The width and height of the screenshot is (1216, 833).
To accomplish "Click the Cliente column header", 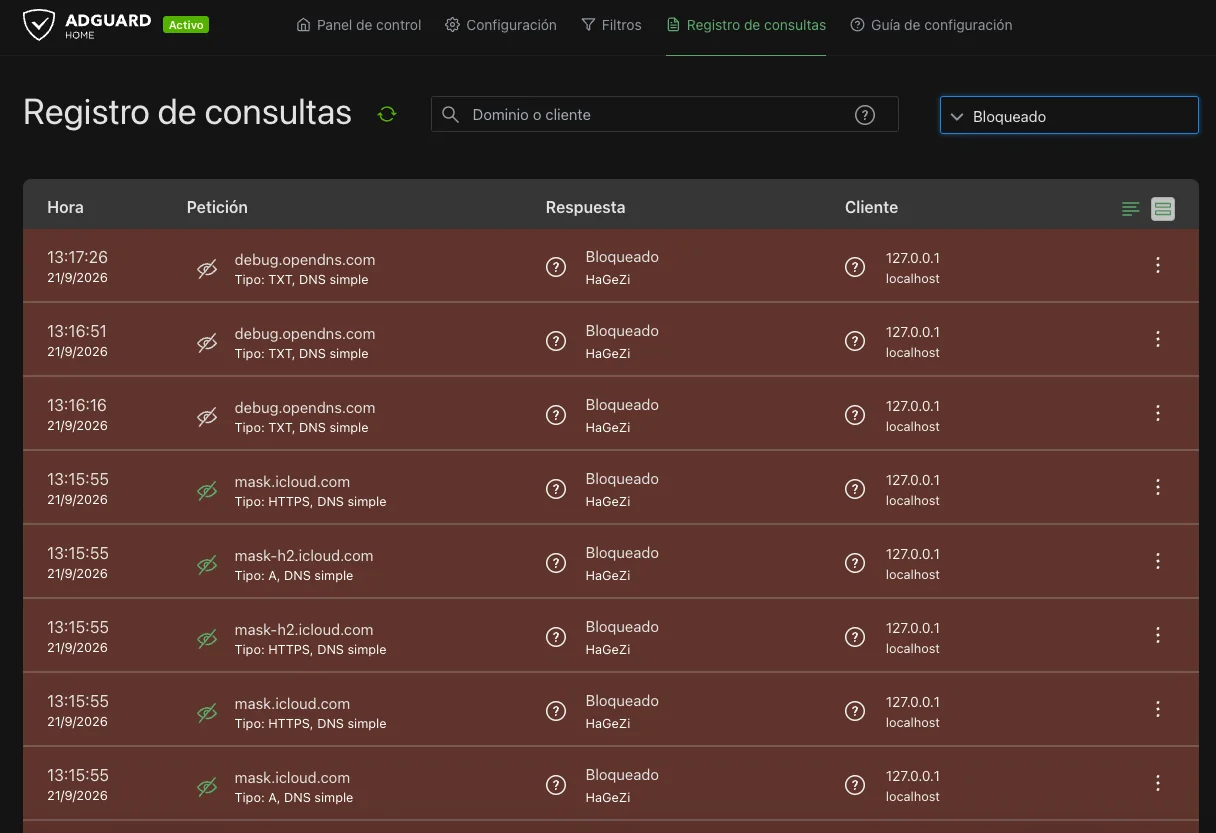I will click(x=871, y=207).
